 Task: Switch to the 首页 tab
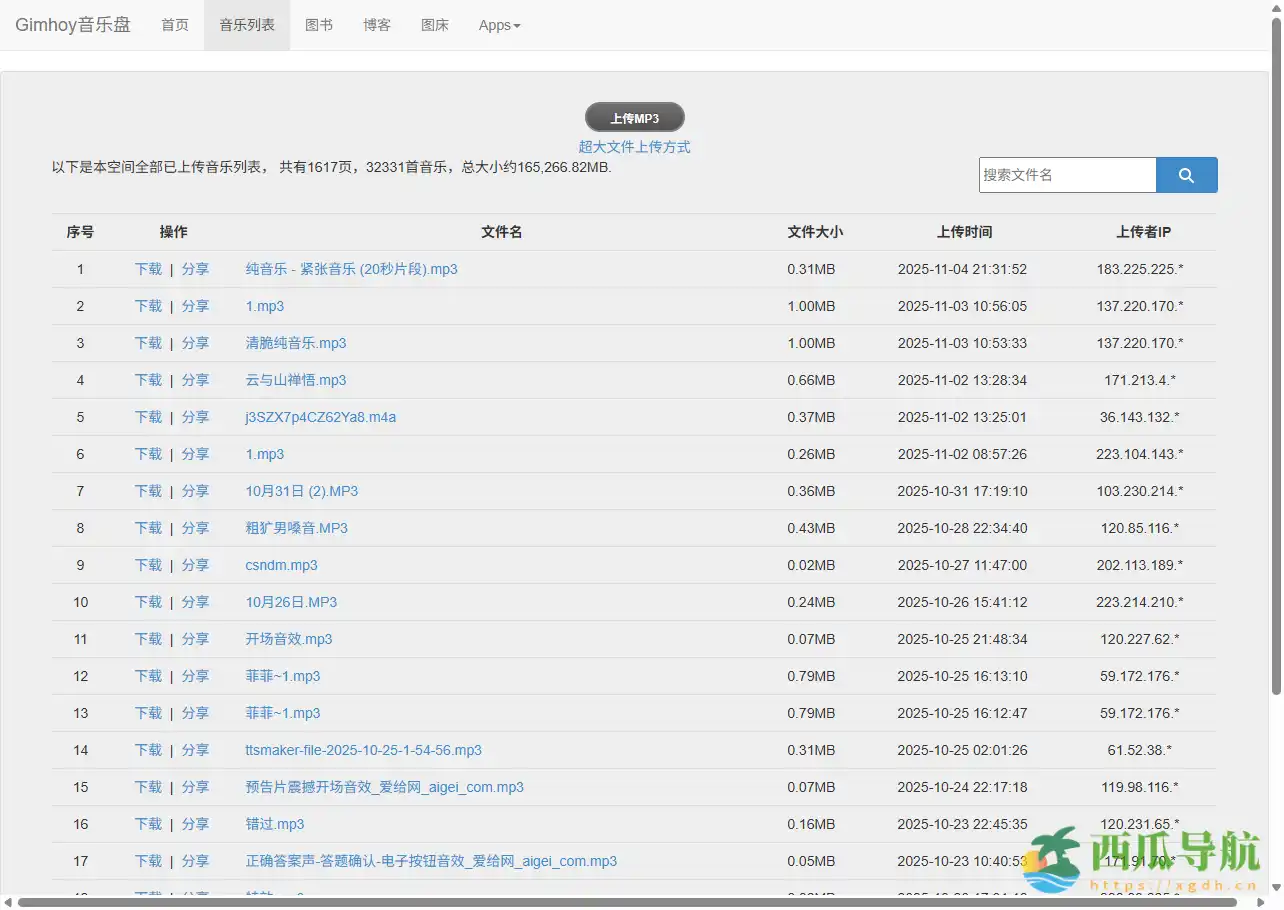(174, 25)
